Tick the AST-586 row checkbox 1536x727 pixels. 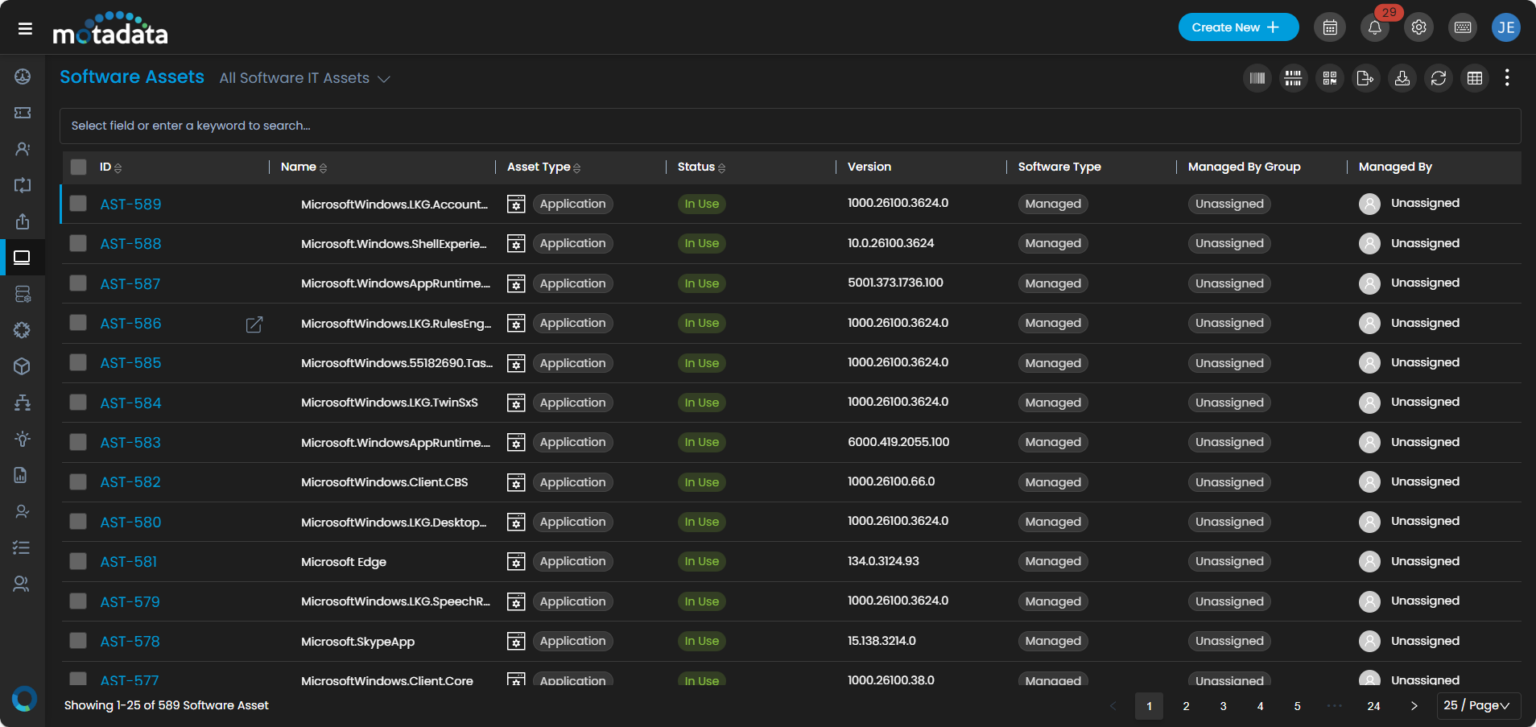coord(78,323)
